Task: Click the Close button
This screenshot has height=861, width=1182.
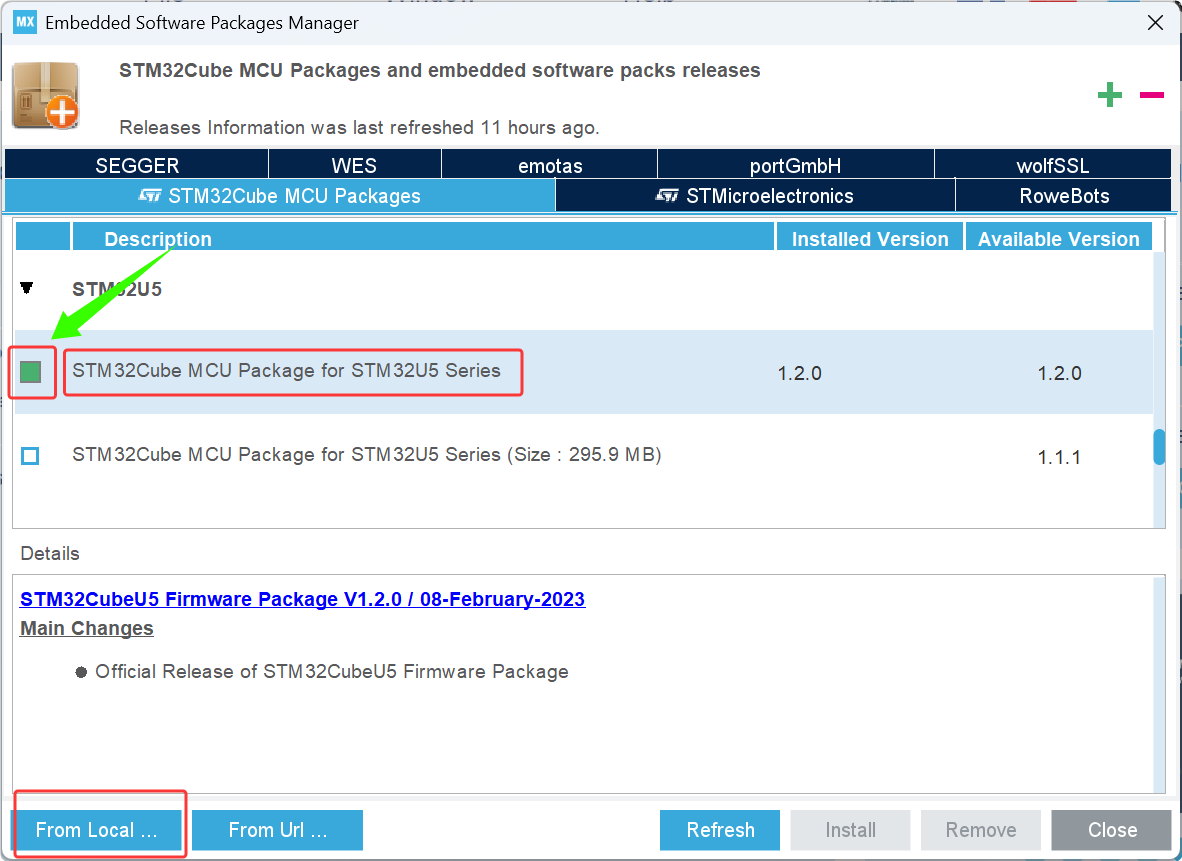Action: [x=1112, y=830]
